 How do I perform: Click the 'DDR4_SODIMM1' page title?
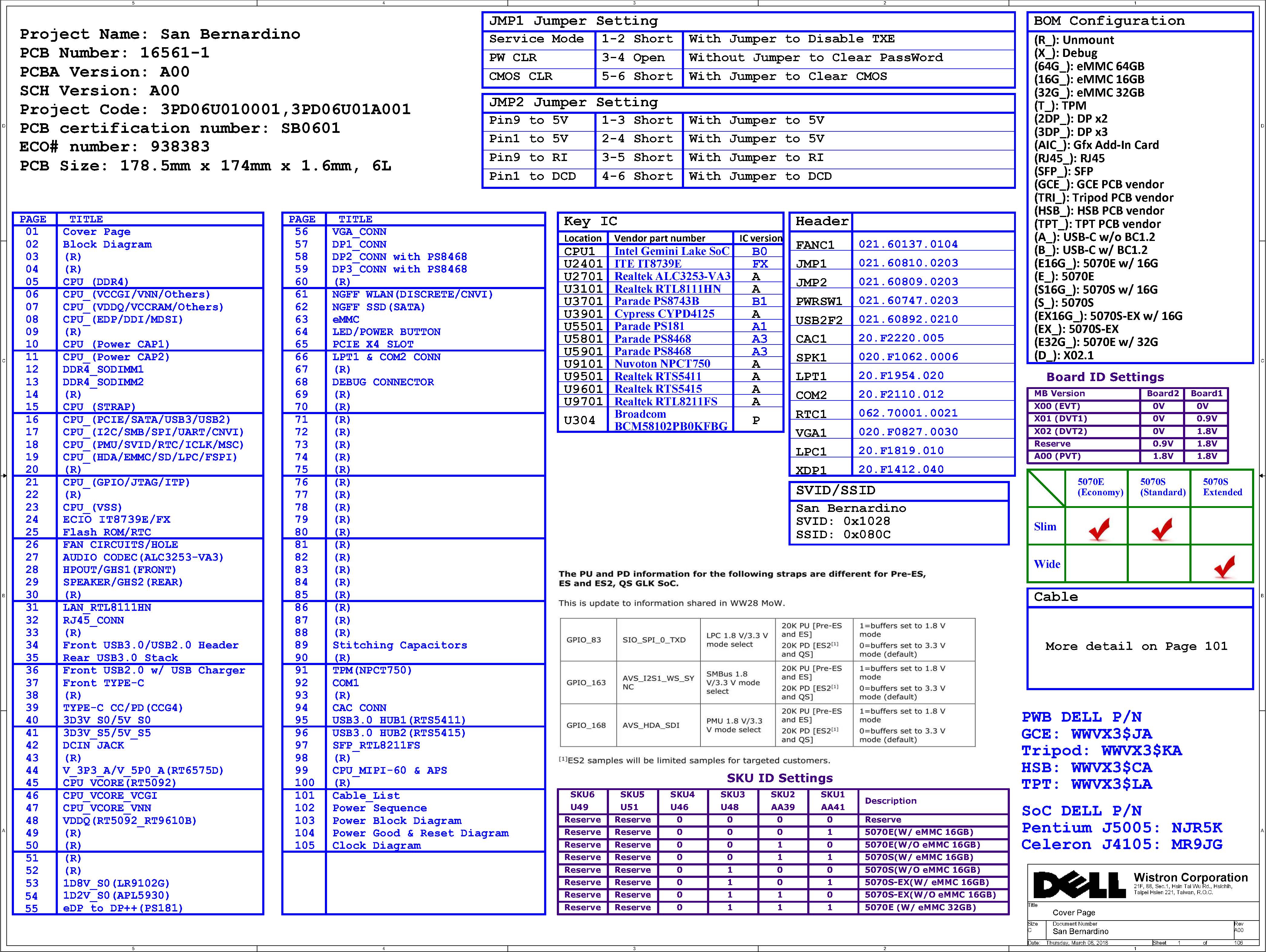point(103,370)
